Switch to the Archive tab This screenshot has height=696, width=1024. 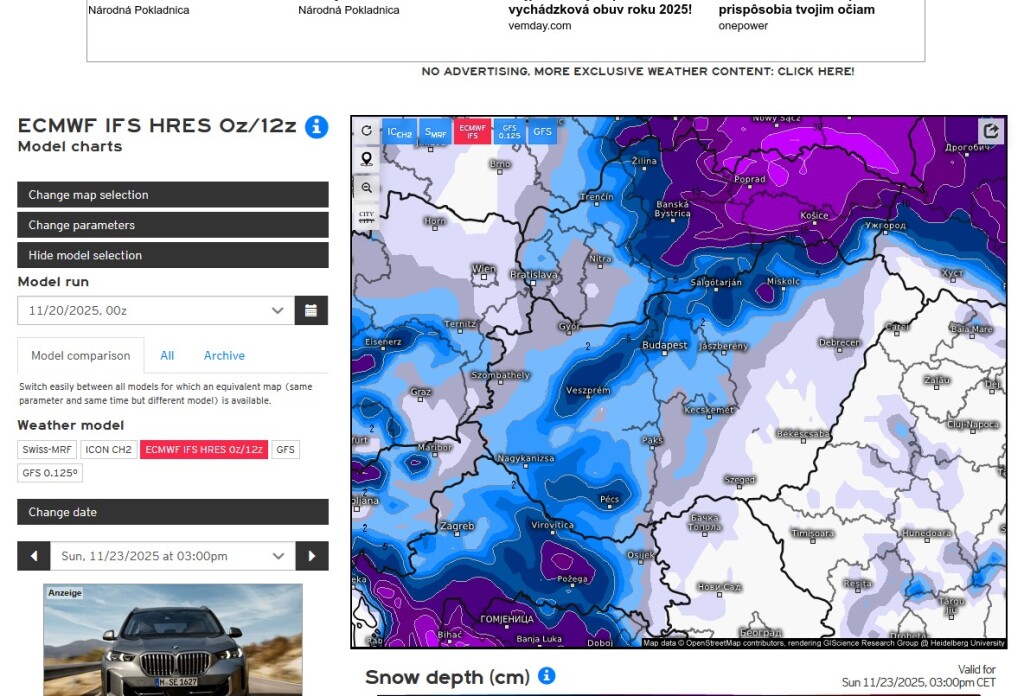click(224, 356)
